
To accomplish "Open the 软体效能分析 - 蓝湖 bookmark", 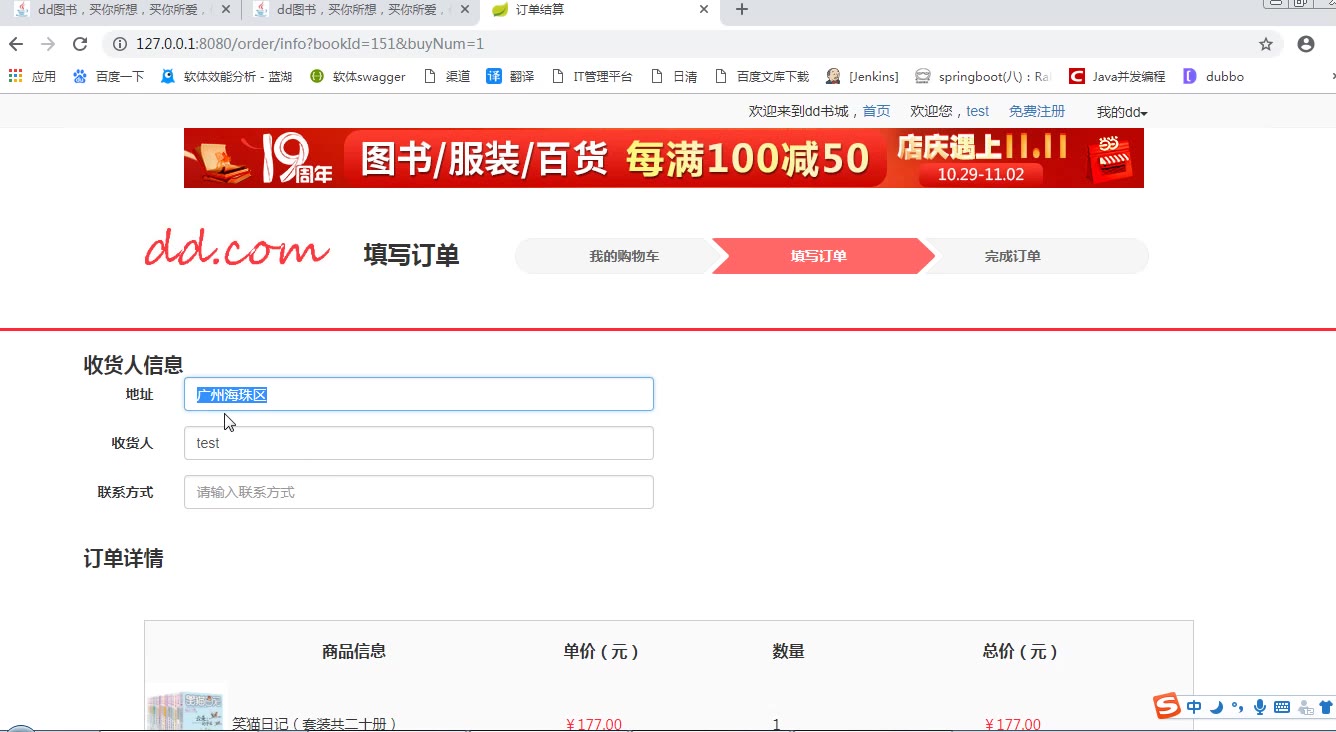I will [226, 76].
